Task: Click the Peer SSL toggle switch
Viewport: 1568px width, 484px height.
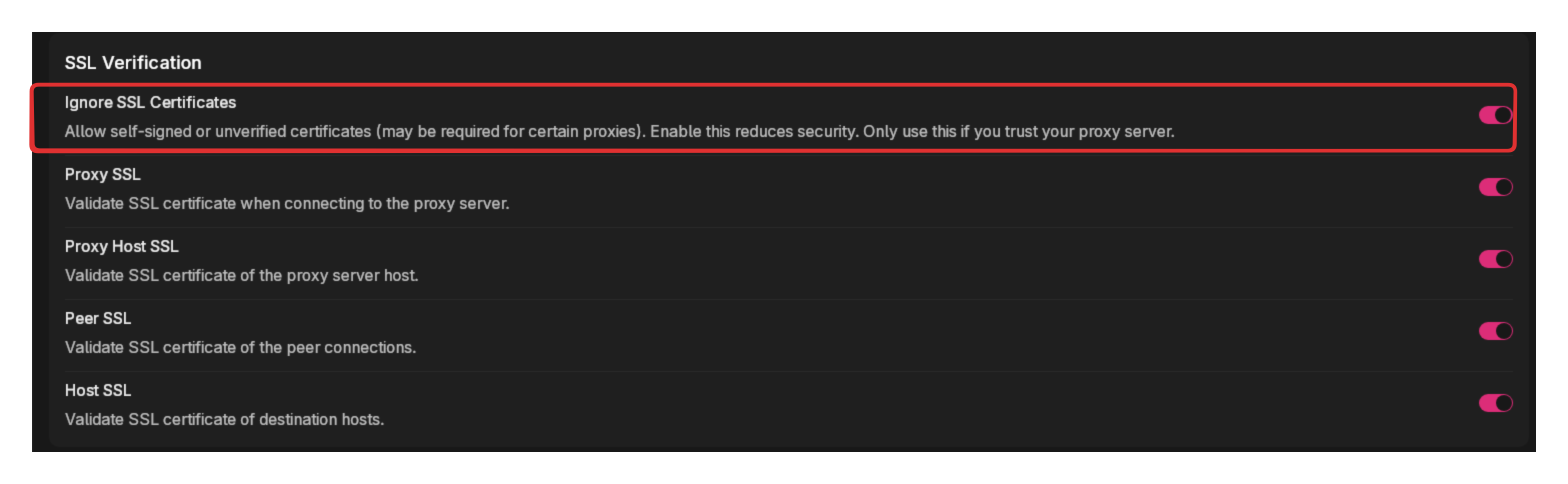Action: click(1496, 330)
